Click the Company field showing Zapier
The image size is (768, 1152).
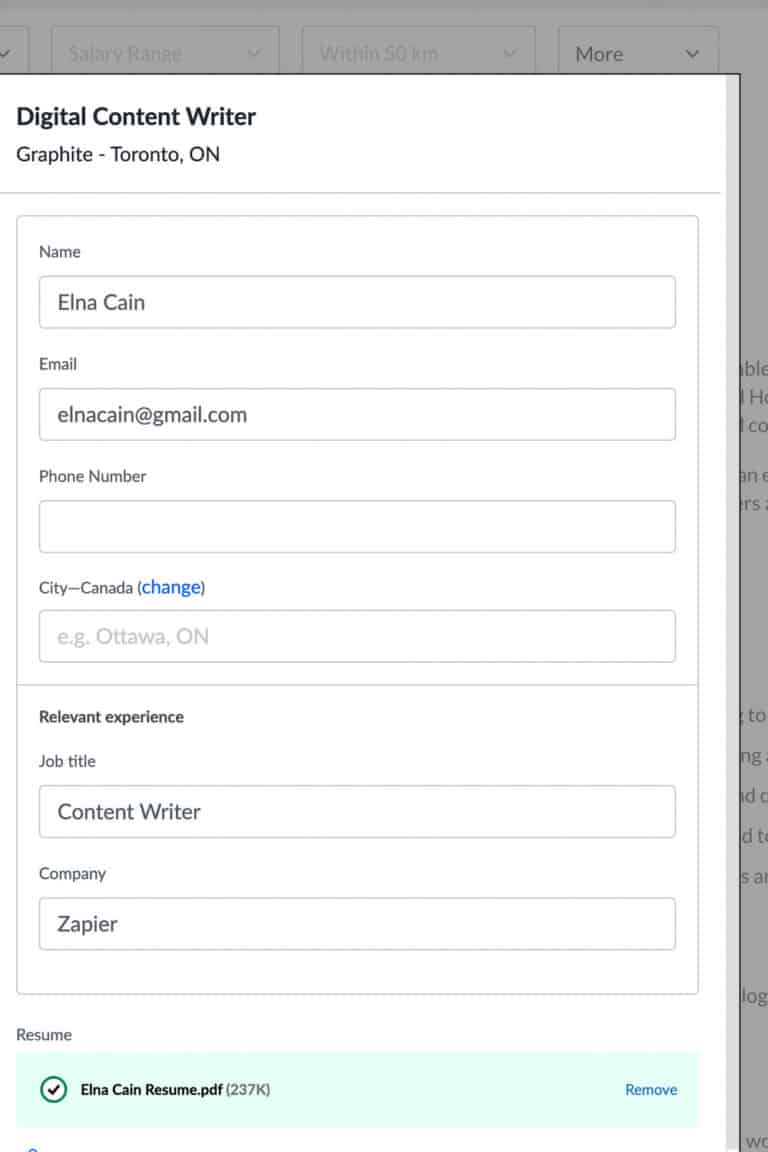click(x=357, y=923)
